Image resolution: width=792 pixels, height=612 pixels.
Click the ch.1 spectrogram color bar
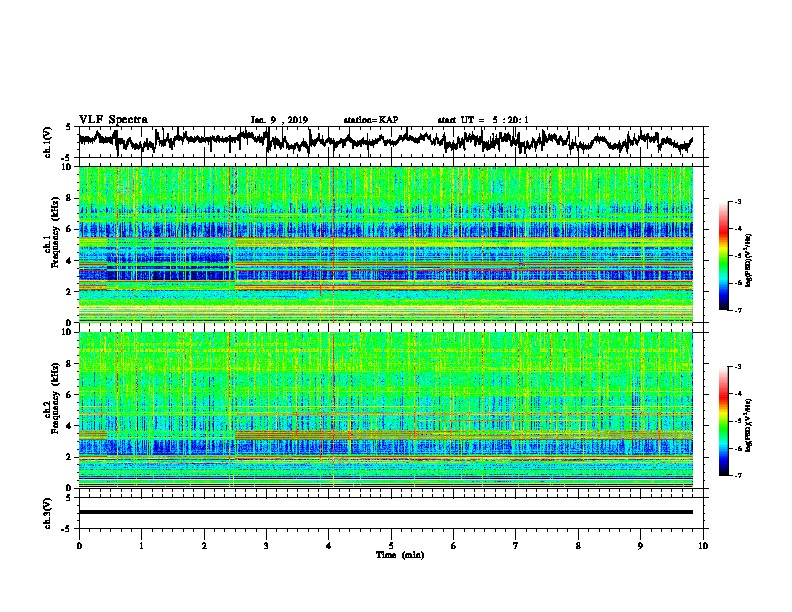(x=723, y=256)
